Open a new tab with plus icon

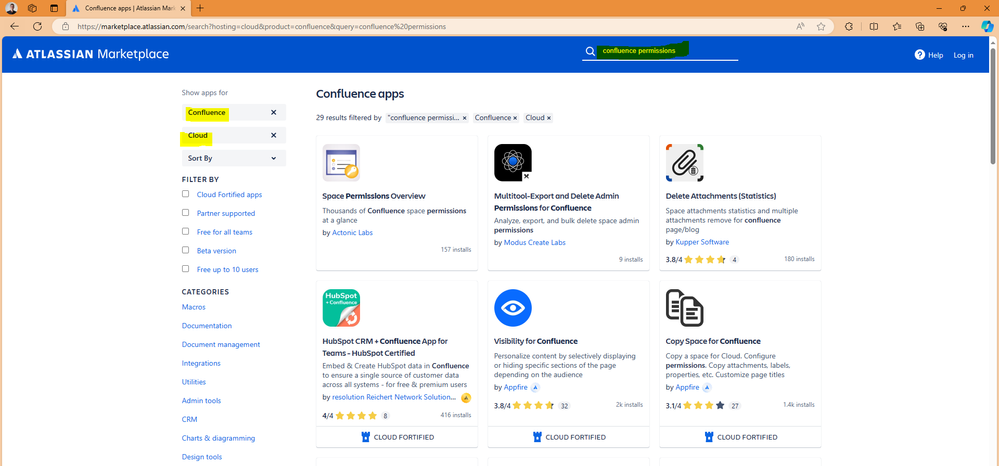tap(200, 8)
